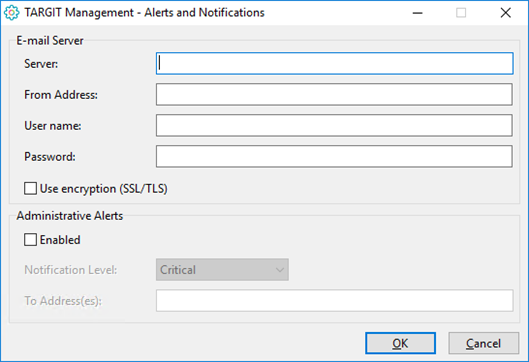
Task: Click into the Password field
Action: click(x=334, y=157)
